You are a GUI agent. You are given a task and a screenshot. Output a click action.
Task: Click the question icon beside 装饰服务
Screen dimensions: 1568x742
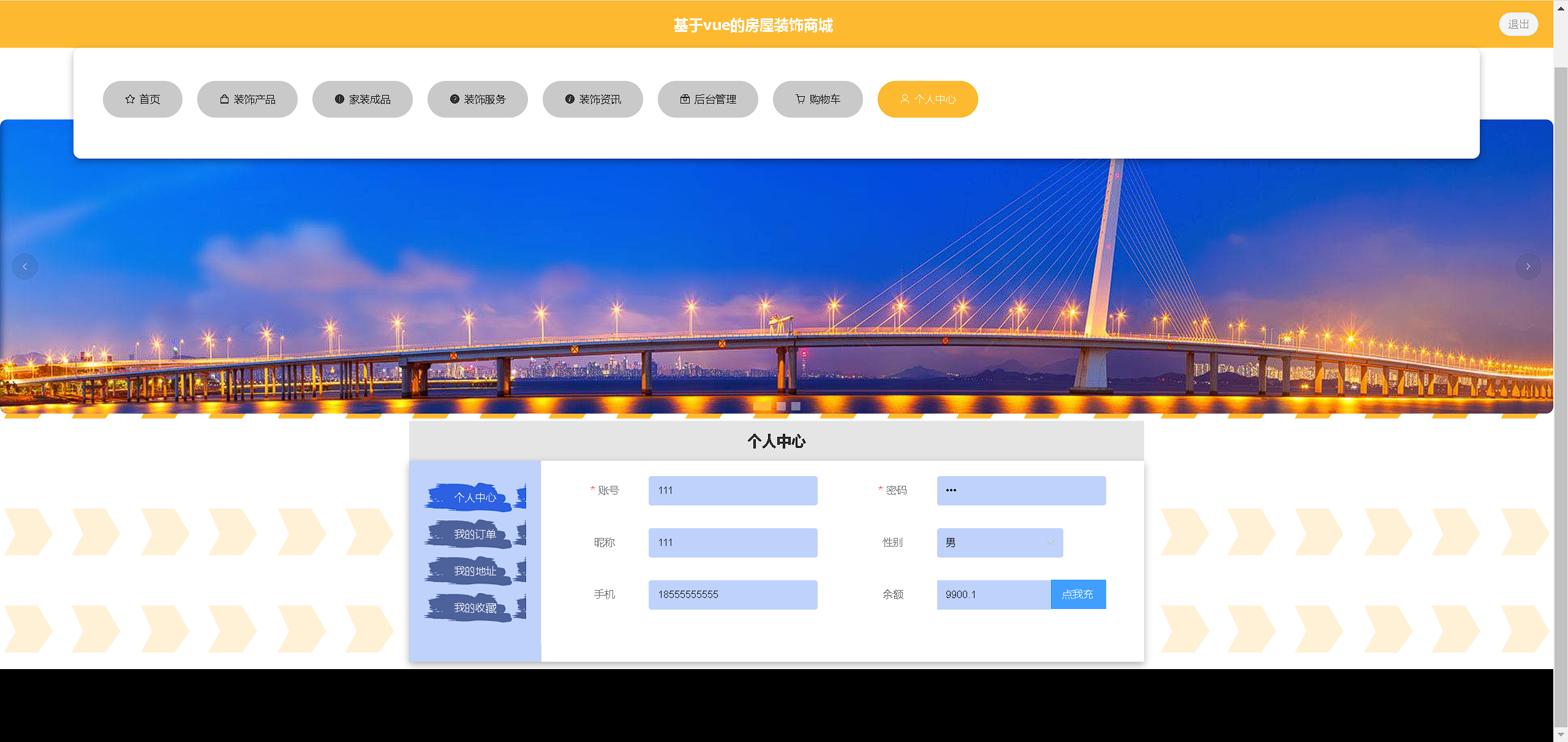click(454, 99)
